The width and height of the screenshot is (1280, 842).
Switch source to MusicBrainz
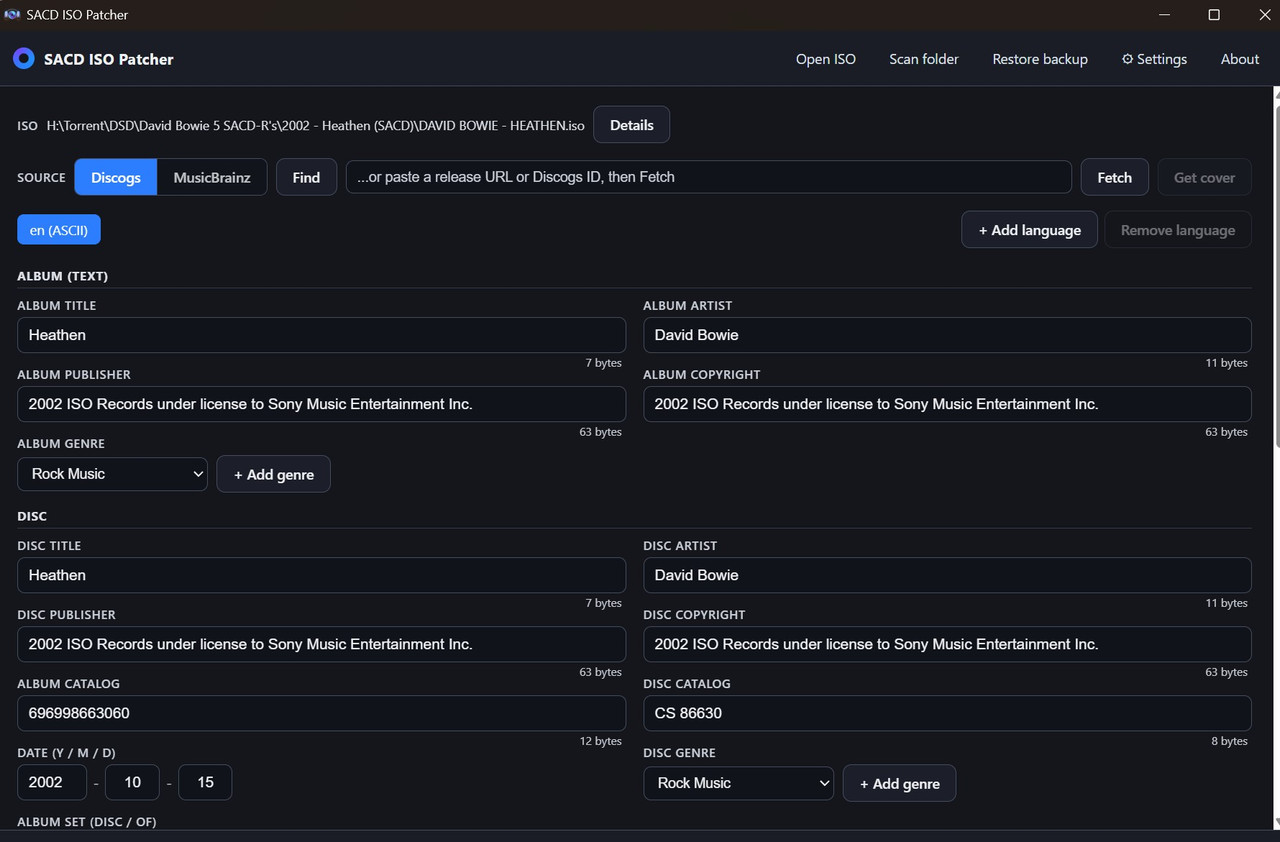click(212, 177)
